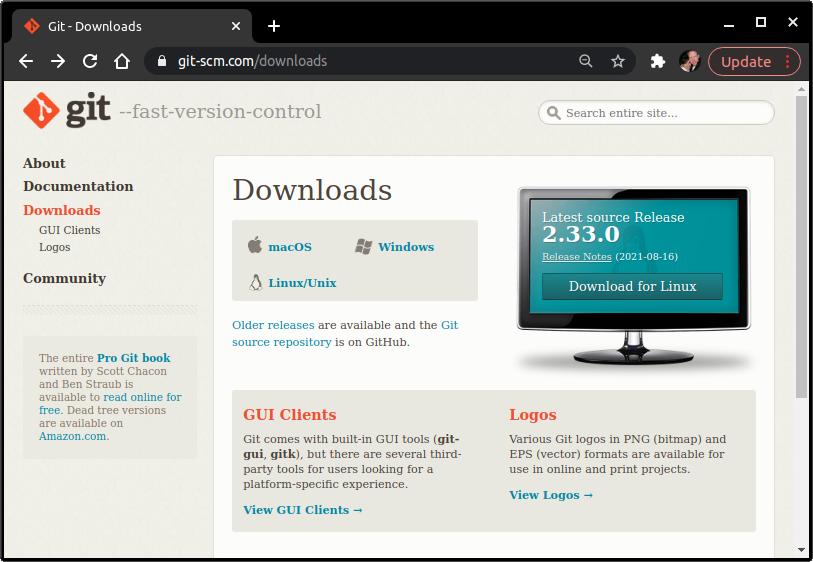Click the macOS download link
This screenshot has height=562, width=813.
(x=290, y=247)
